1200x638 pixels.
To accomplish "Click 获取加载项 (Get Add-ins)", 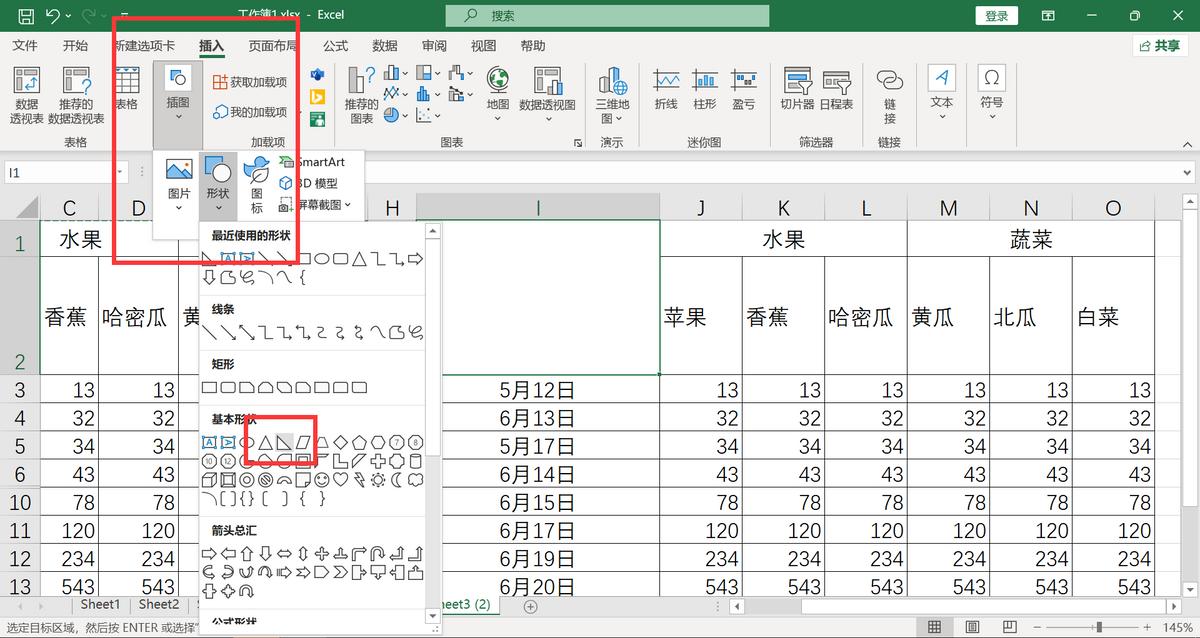I will point(249,81).
